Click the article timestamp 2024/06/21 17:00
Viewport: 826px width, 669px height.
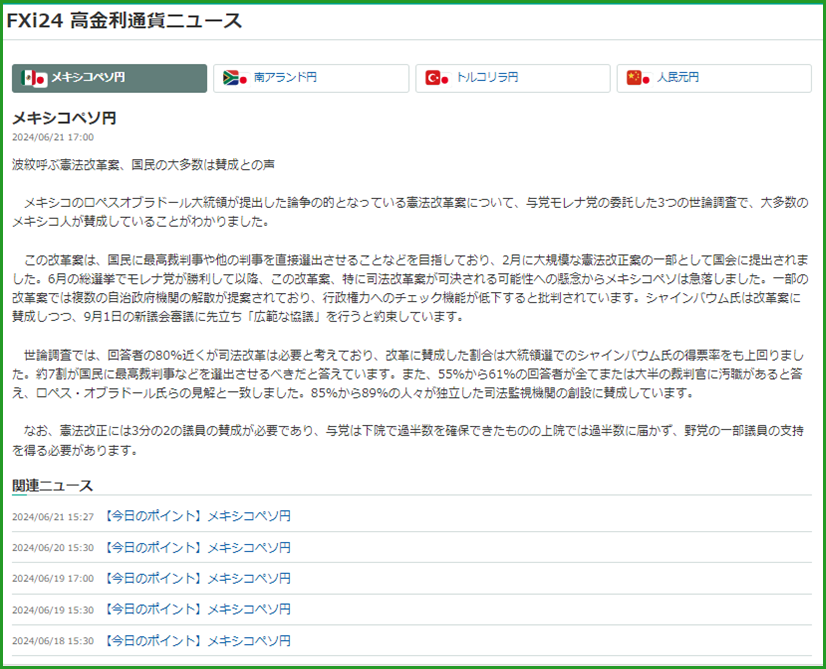coord(53,137)
